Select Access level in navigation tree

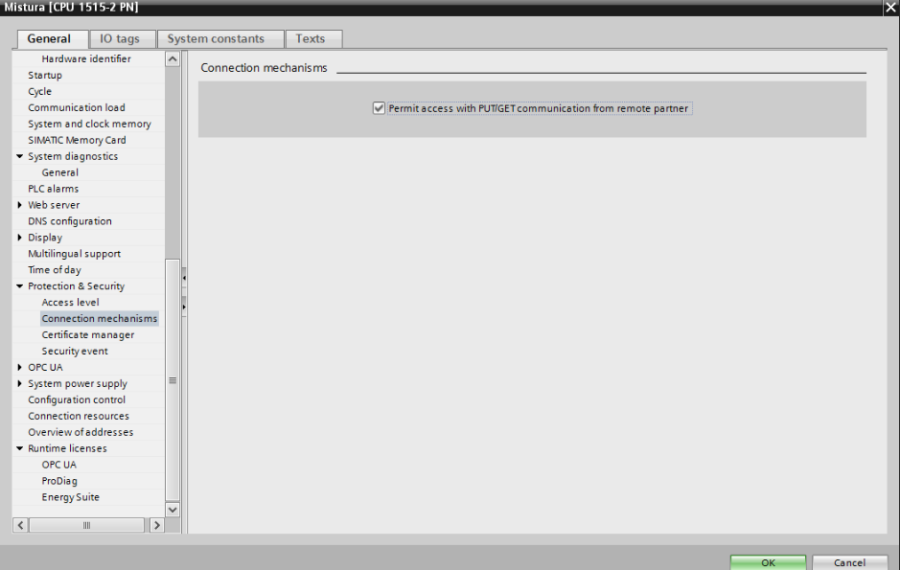70,303
